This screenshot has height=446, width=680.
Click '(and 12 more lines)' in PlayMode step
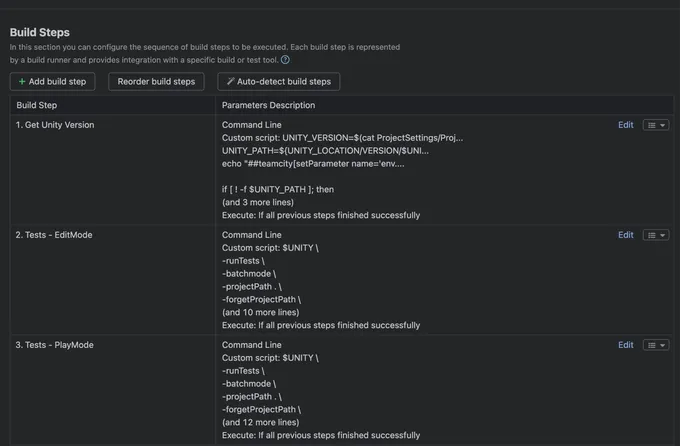(x=260, y=422)
